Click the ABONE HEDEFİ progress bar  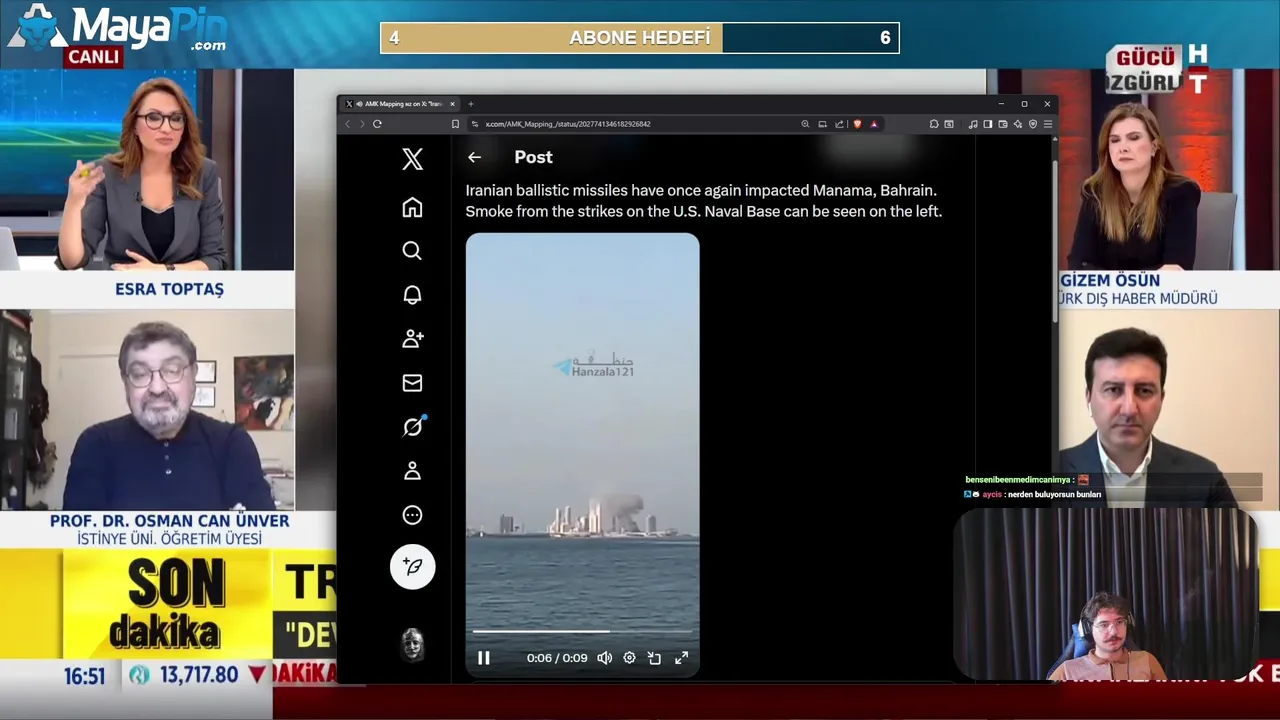640,38
